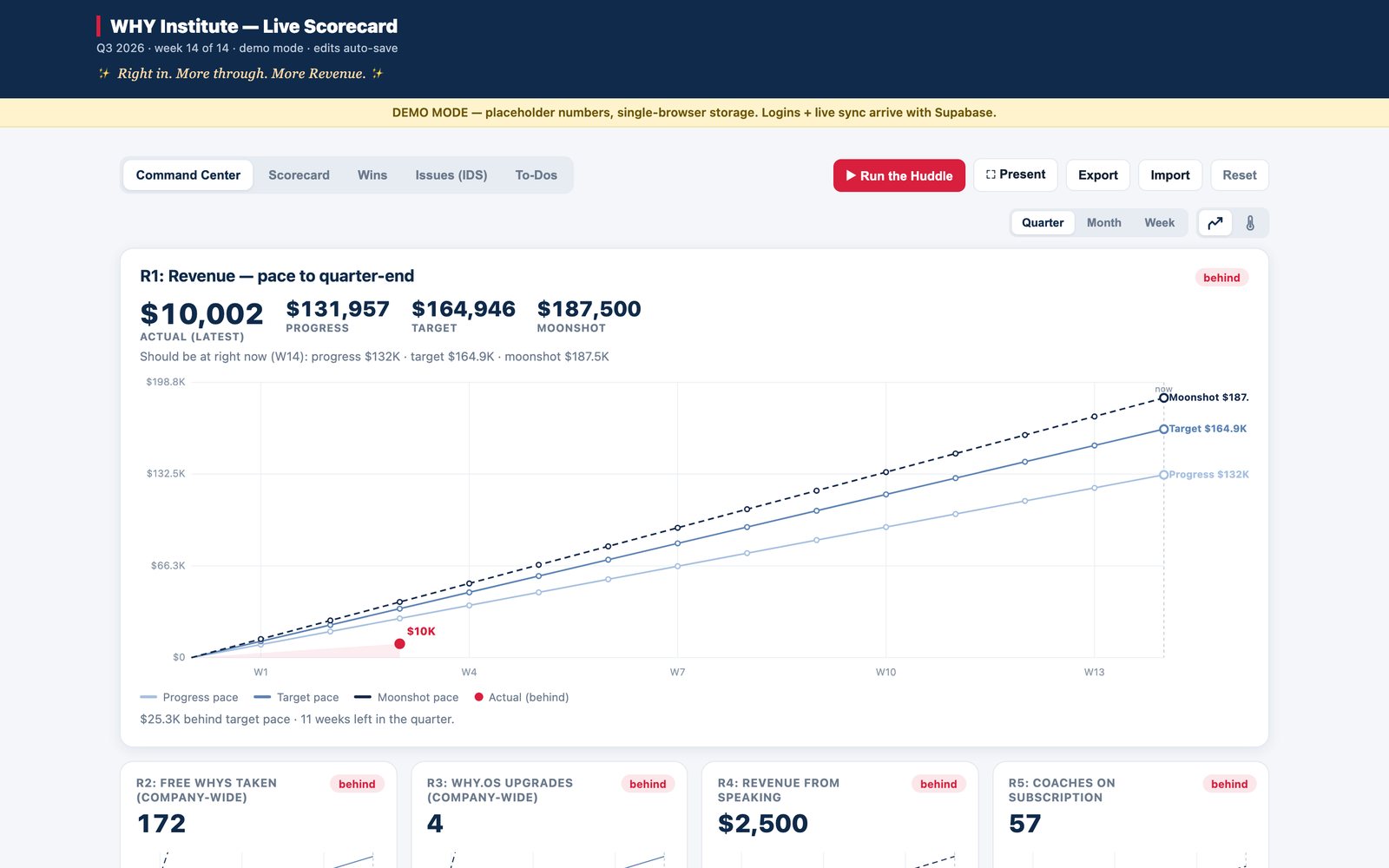Click the behind badge on R2 card

357,784
